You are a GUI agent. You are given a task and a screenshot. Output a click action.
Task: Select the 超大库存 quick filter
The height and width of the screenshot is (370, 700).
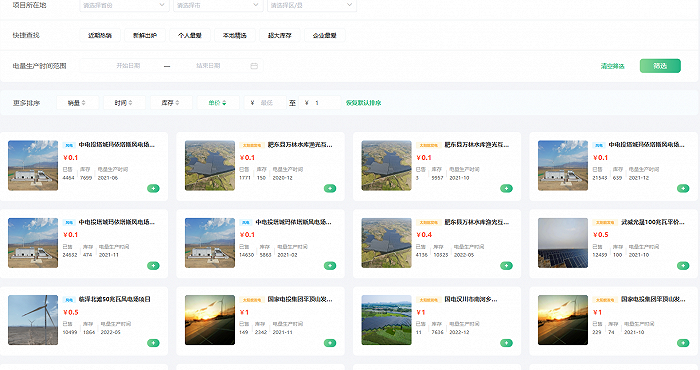[280, 35]
